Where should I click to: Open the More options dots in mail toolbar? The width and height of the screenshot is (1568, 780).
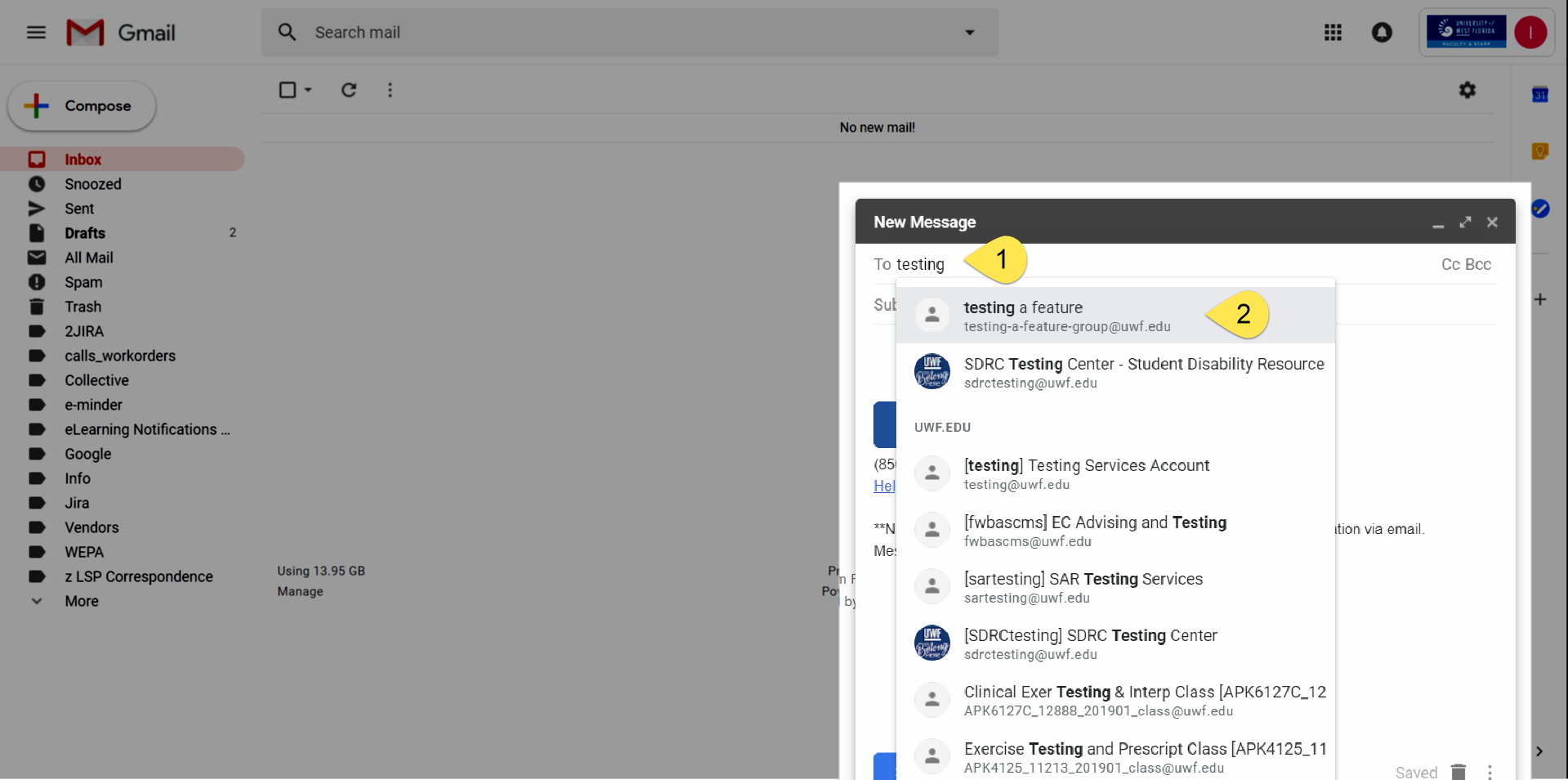pyautogui.click(x=390, y=90)
